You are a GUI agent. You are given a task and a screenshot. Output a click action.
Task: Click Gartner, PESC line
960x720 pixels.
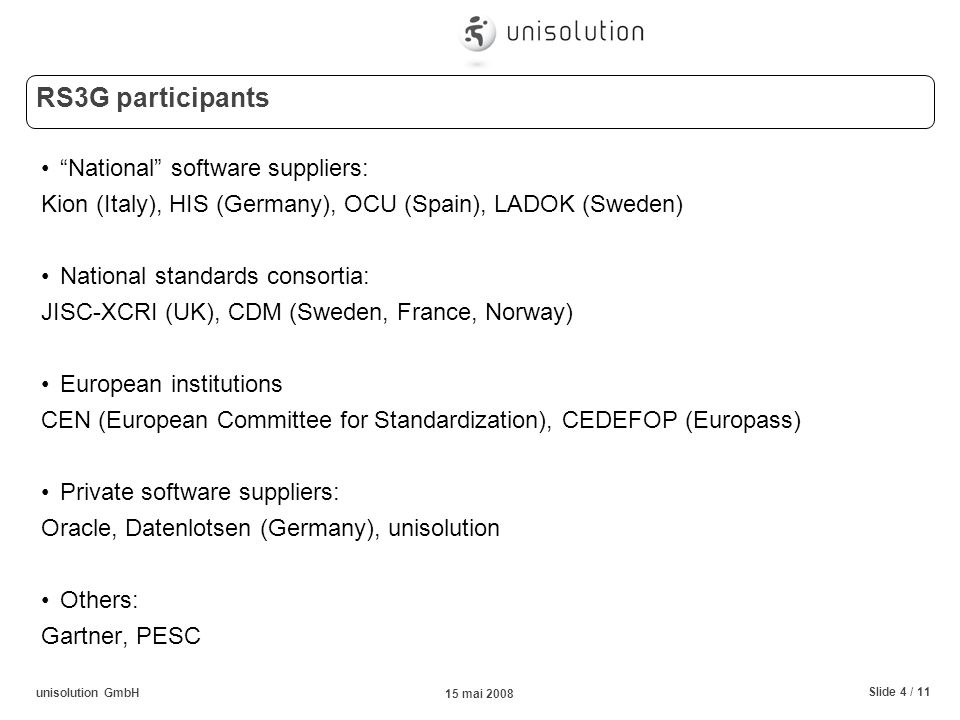(121, 636)
